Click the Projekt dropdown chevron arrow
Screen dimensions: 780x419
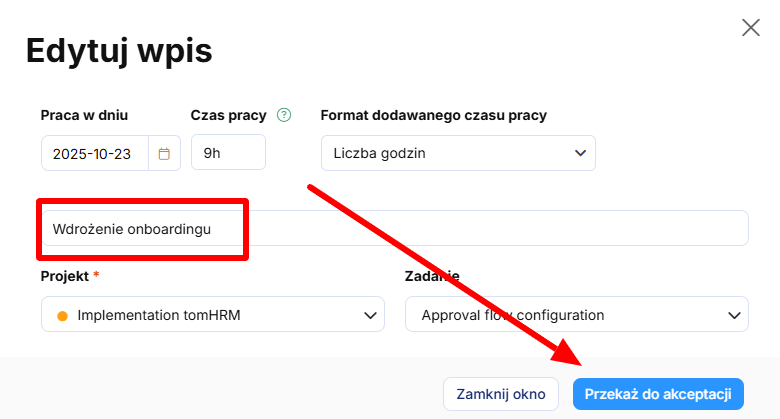click(x=365, y=316)
